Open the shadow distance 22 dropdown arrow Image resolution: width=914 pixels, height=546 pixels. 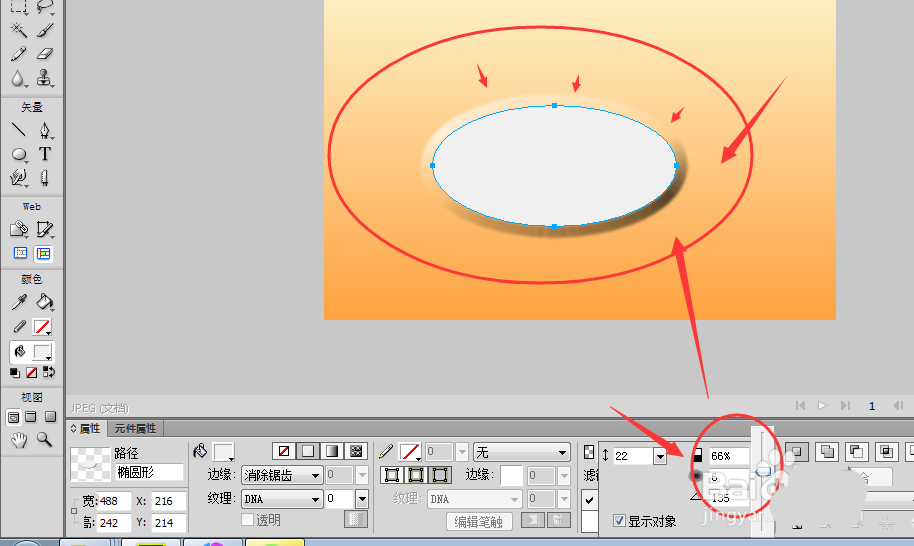pos(660,456)
